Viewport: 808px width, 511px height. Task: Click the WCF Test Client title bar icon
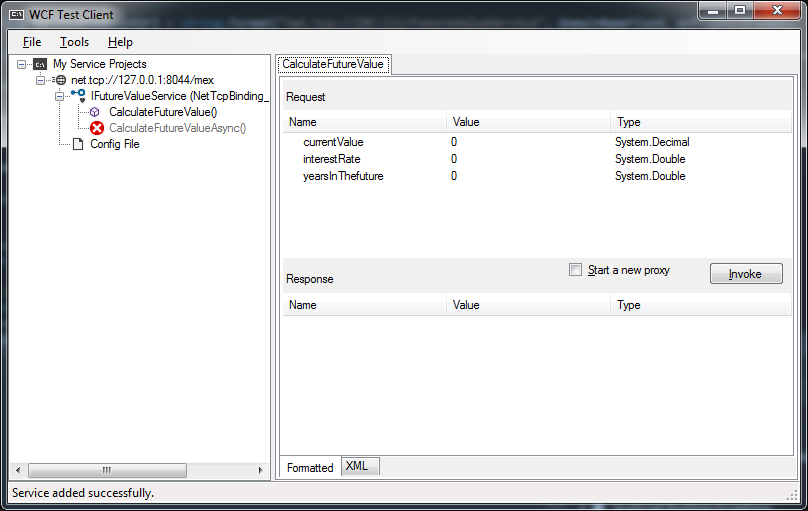17,15
